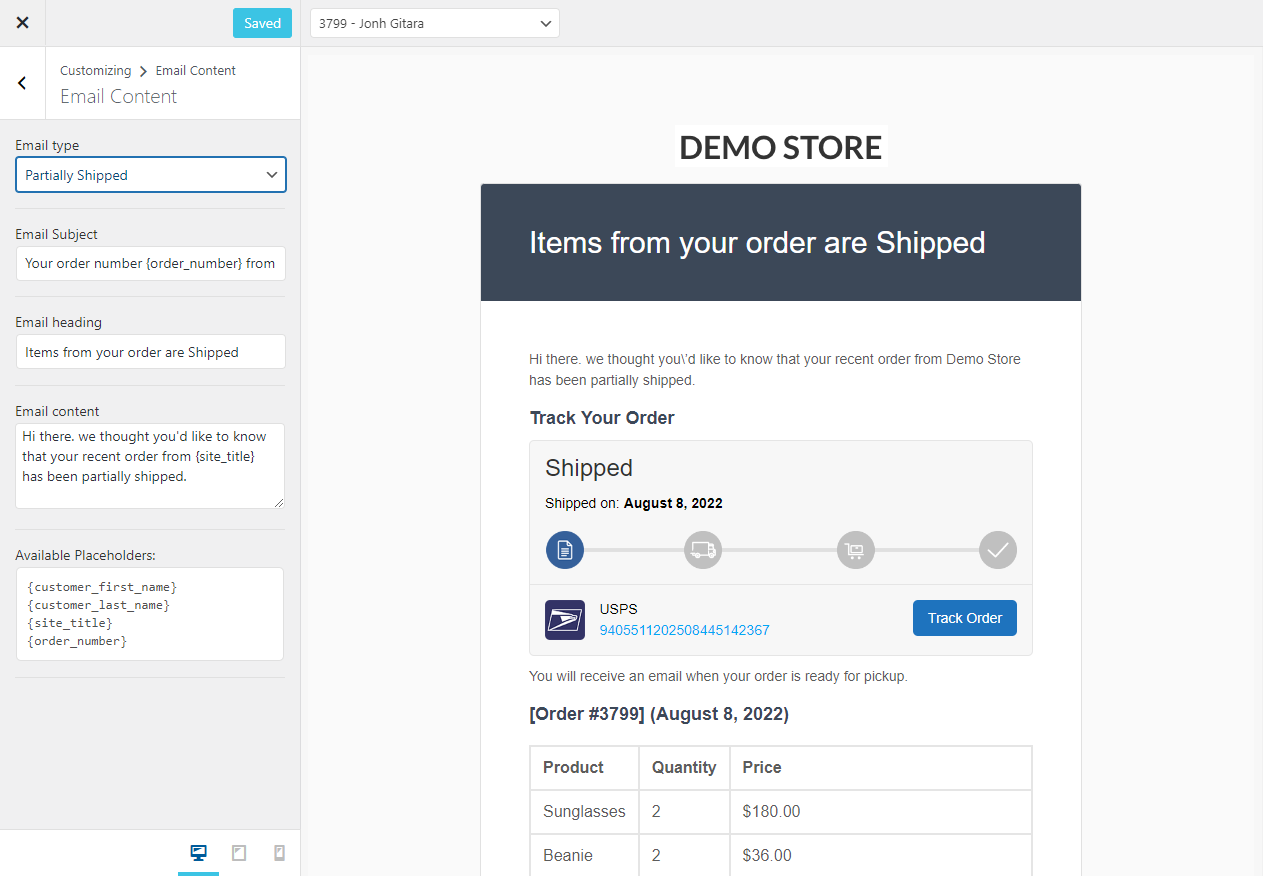Select the Email Content breadcrumb
Viewport: 1263px width, 876px height.
click(195, 70)
